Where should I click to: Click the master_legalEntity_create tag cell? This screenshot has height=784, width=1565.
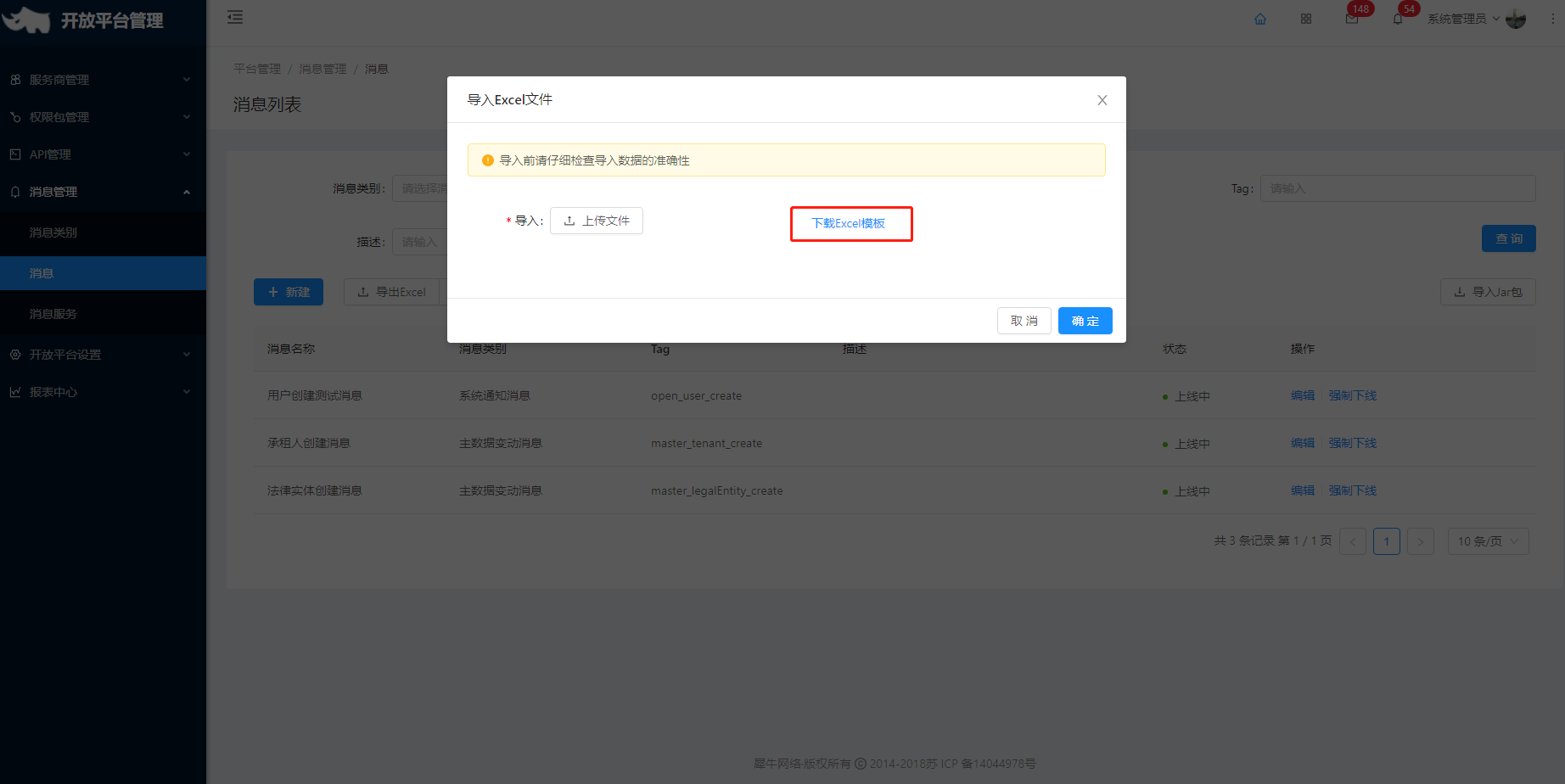[x=717, y=490]
